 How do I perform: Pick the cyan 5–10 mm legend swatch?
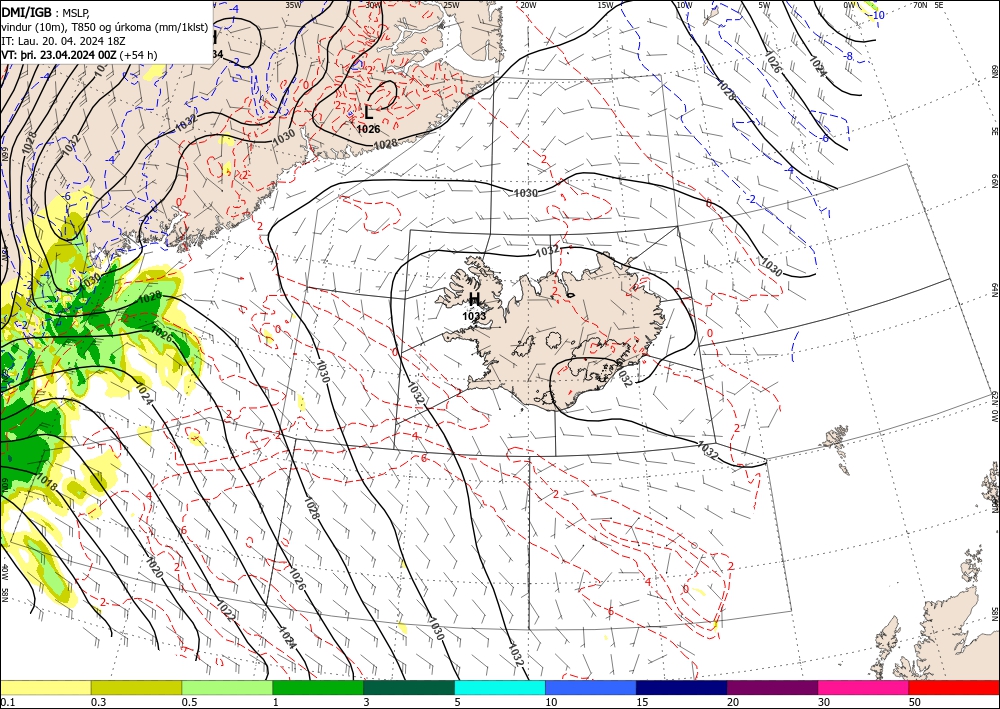(x=500, y=687)
